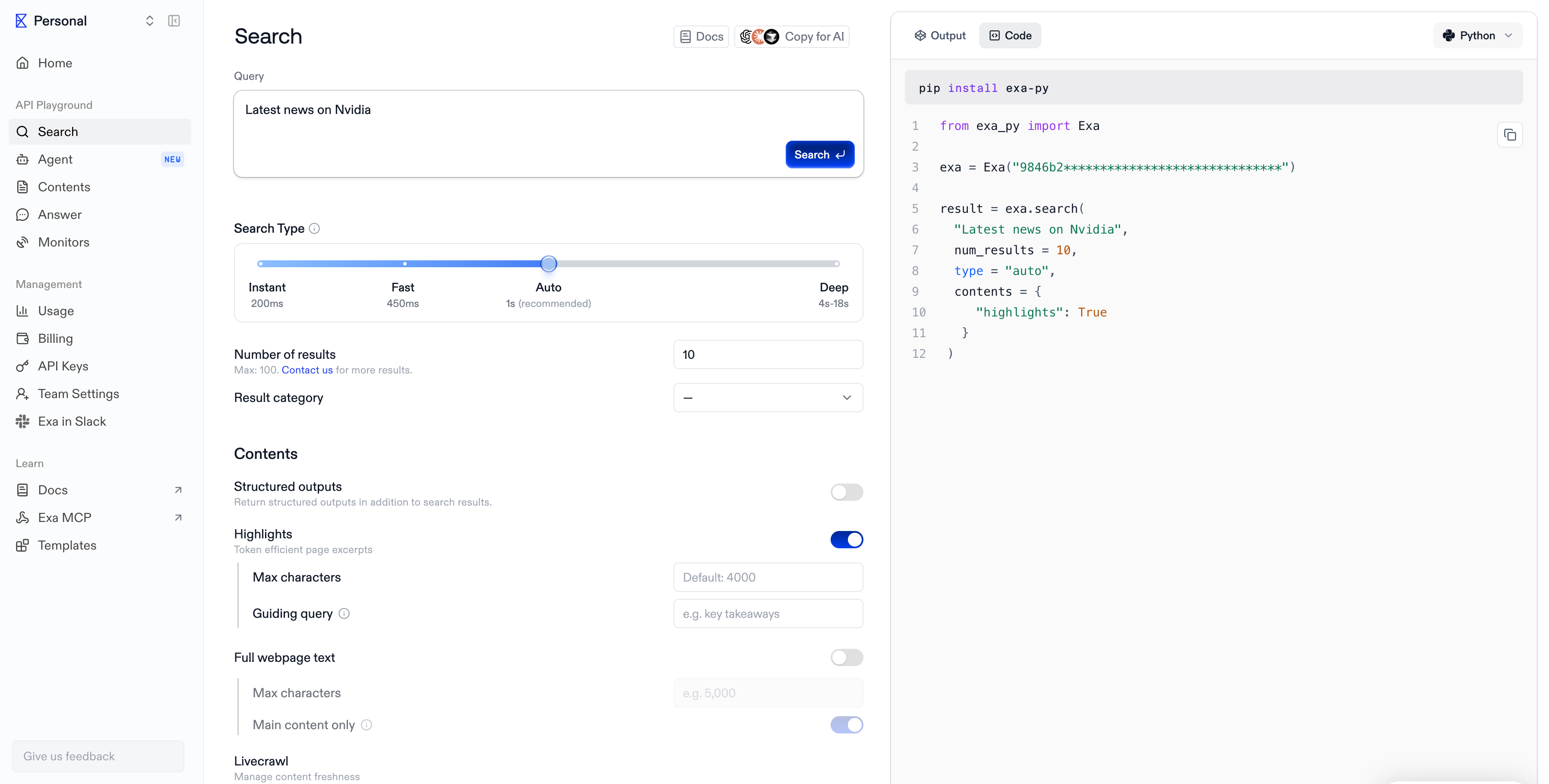This screenshot has width=1549, height=784.
Task: Open the Result category dropdown
Action: coord(768,398)
